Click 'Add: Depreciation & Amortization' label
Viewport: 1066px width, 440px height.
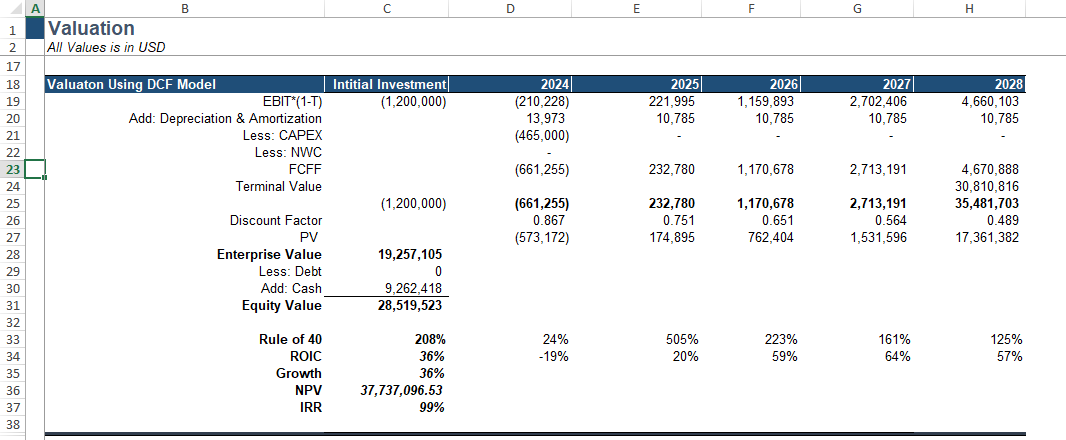[x=226, y=118]
